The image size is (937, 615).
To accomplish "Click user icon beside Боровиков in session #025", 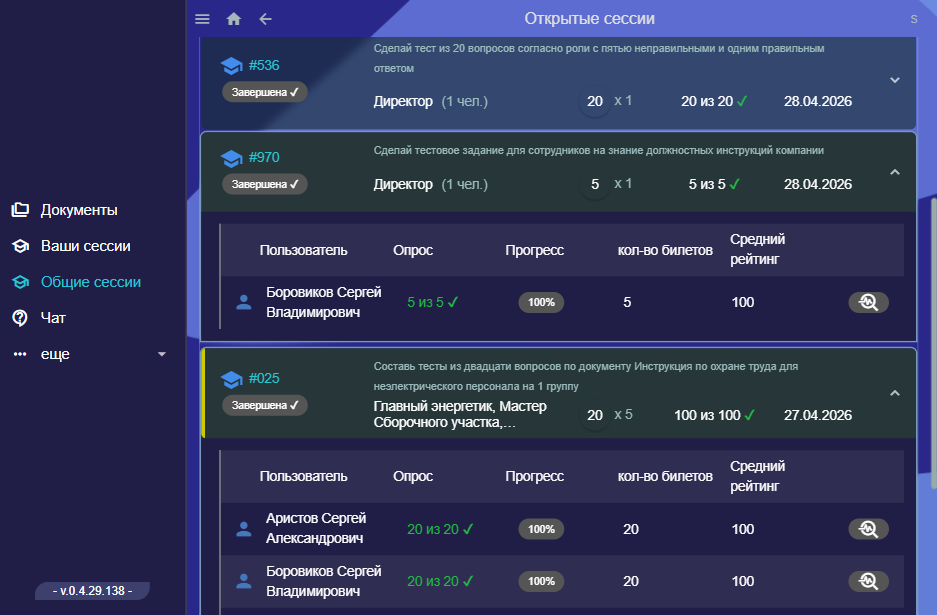I will pos(244,581).
